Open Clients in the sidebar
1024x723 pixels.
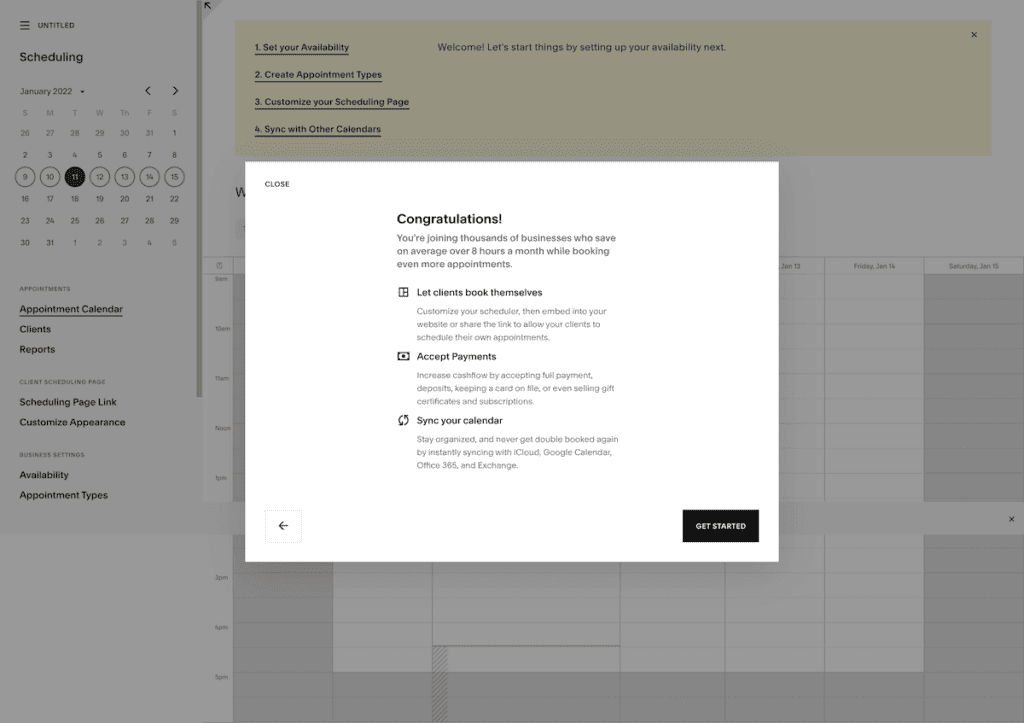point(35,329)
